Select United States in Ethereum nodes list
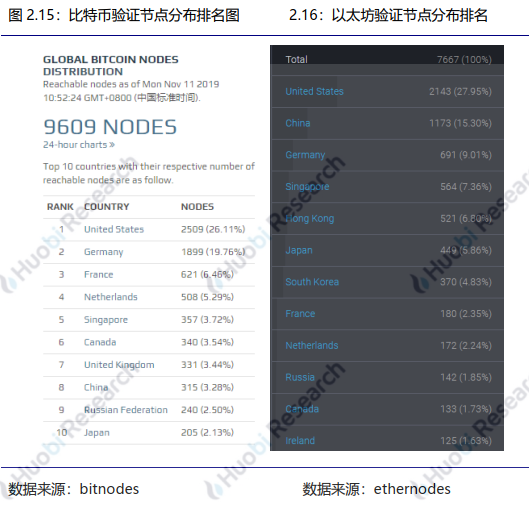This screenshot has height=505, width=529. coord(314,91)
